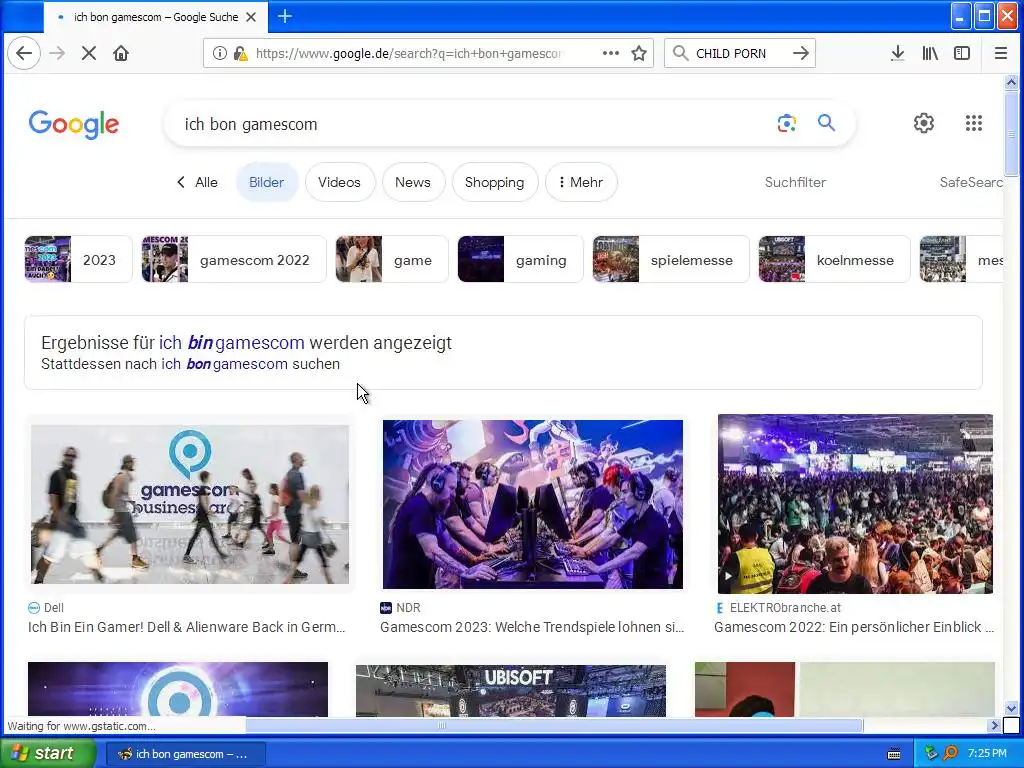Click 'Gamescom 2022: Ein persönlicher Einblick' title
The height and width of the screenshot is (768, 1024).
click(x=854, y=627)
